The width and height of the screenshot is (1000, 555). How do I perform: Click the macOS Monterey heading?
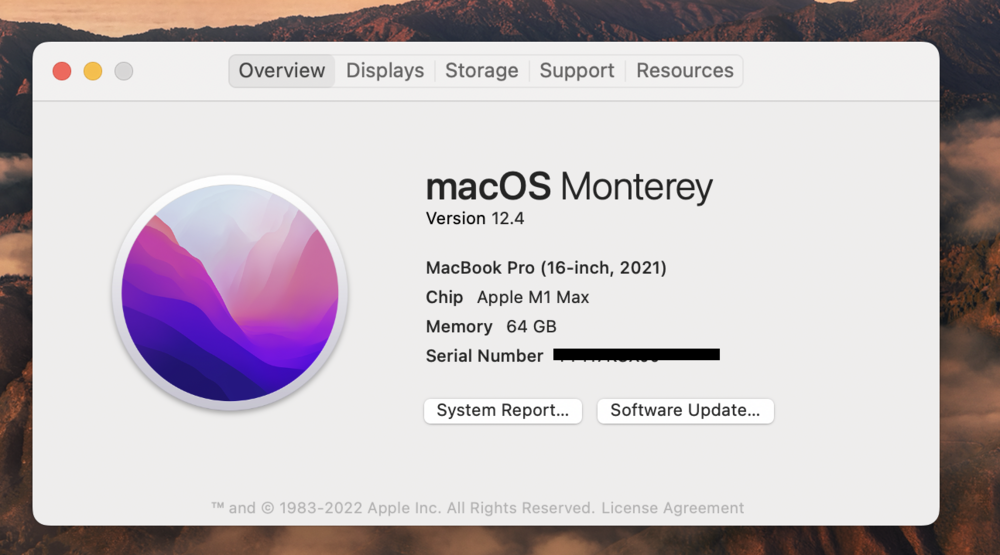tap(569, 187)
